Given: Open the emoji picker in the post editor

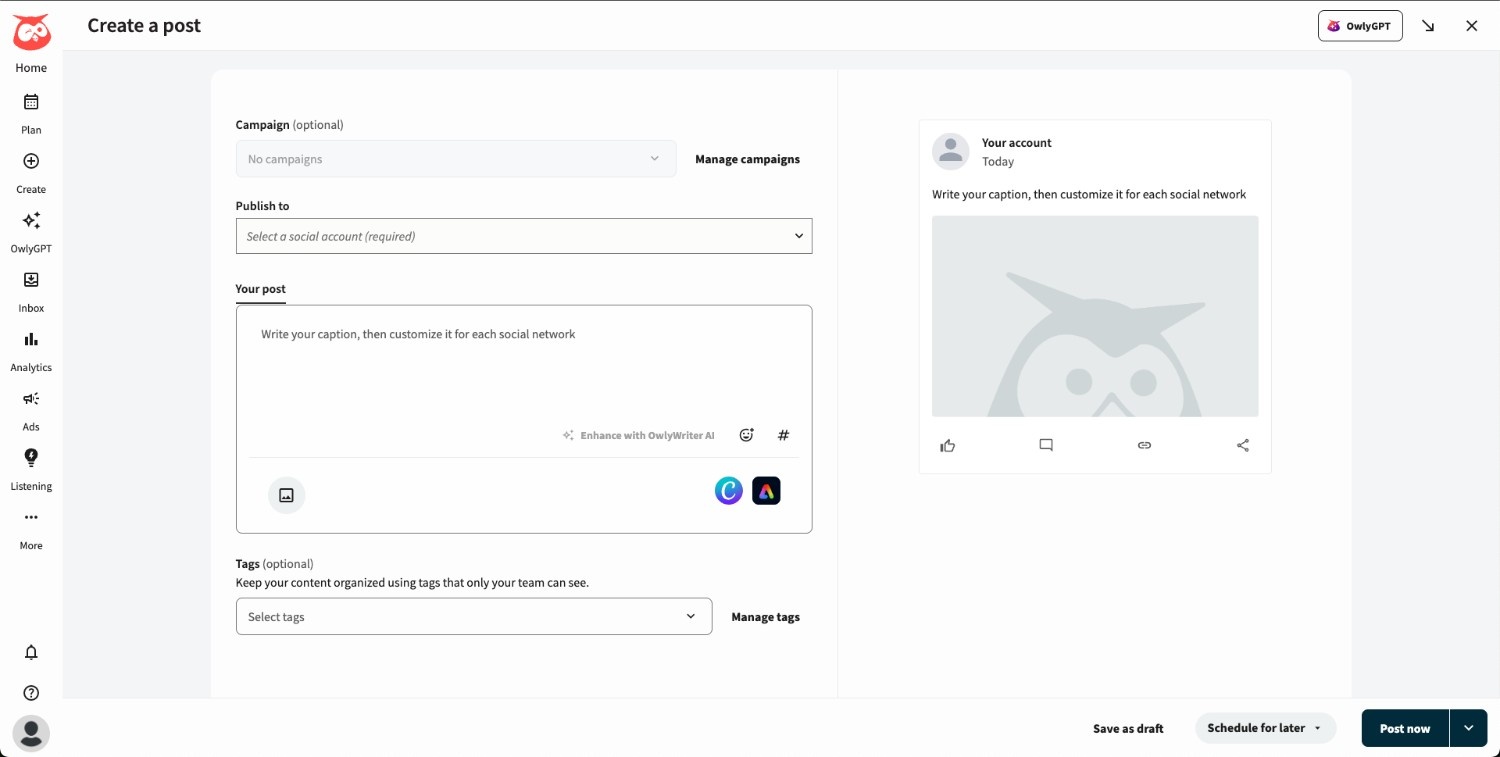Looking at the screenshot, I should pyautogui.click(x=746, y=435).
